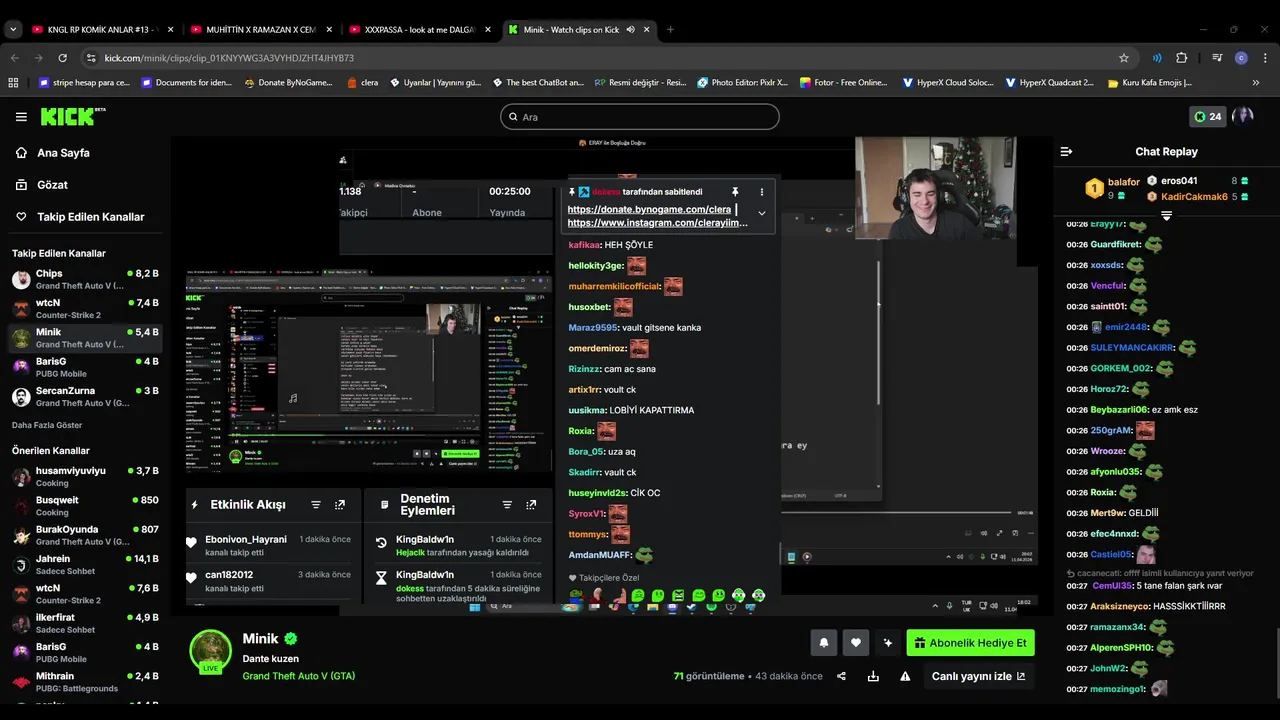Image resolution: width=1280 pixels, height=720 pixels.
Task: Open the HyperX Quadcast bookmark
Action: click(x=1049, y=83)
